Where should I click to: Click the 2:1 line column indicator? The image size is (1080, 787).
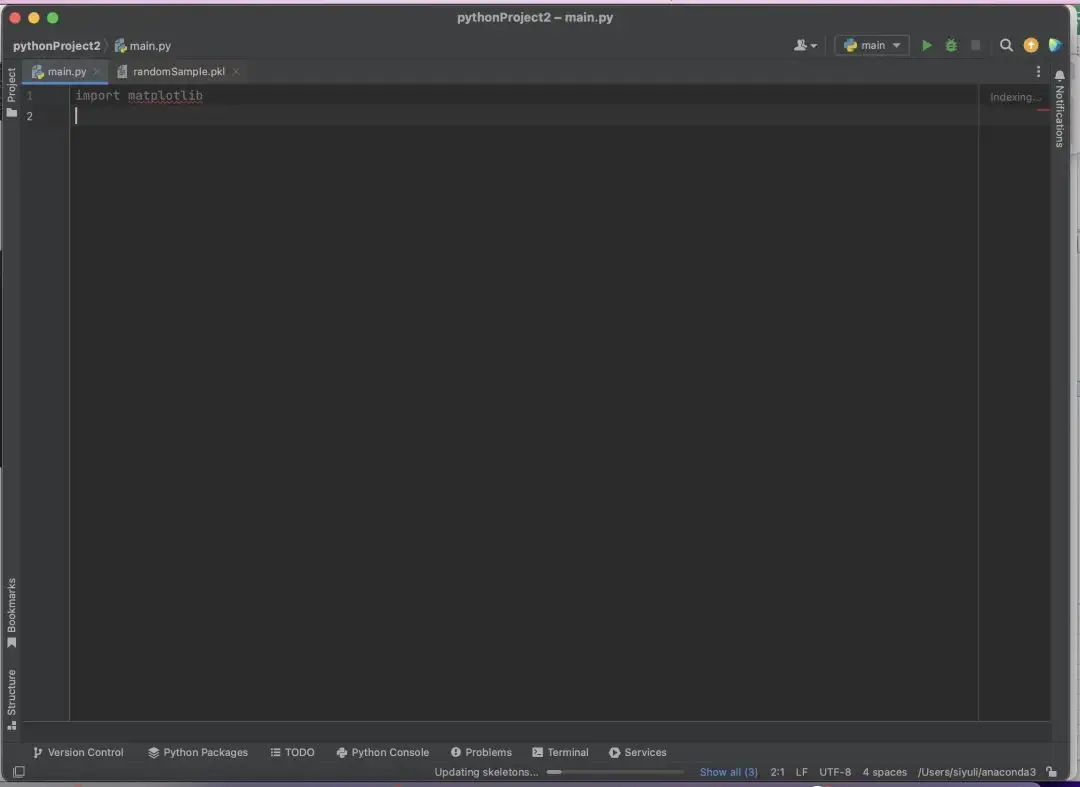click(778, 772)
